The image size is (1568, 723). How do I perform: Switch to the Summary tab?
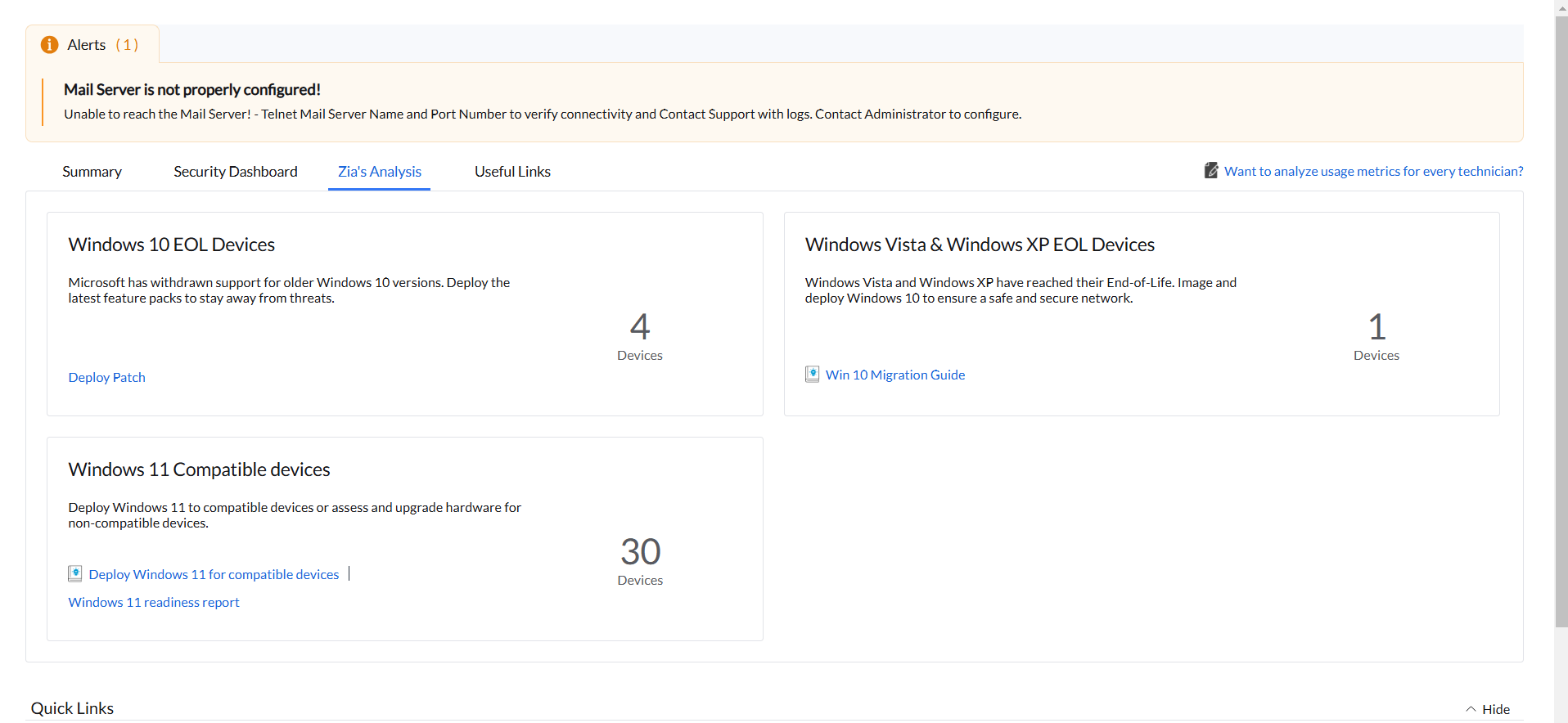pos(92,172)
